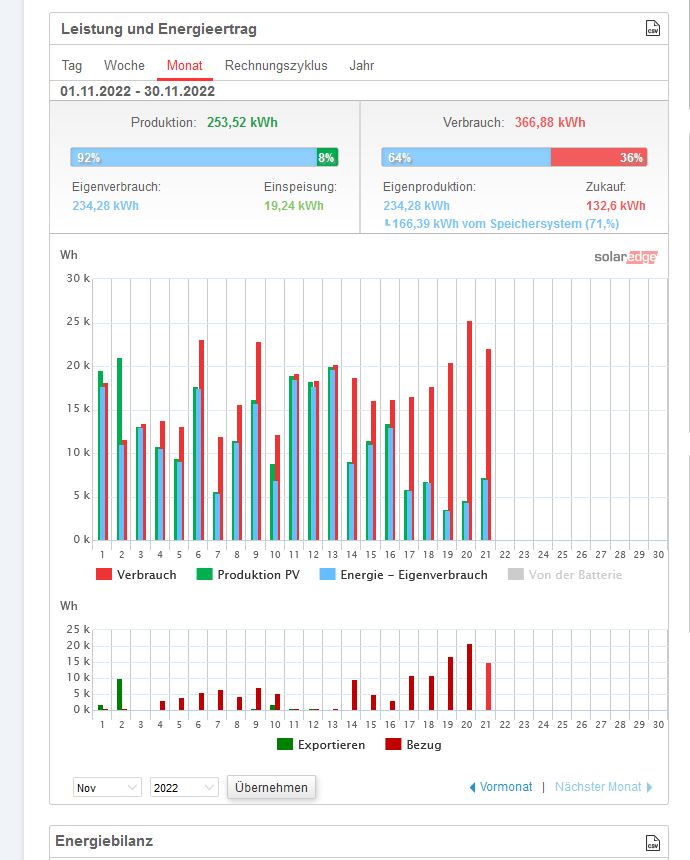Switch to the Tag tab
The image size is (690, 860).
coord(72,65)
